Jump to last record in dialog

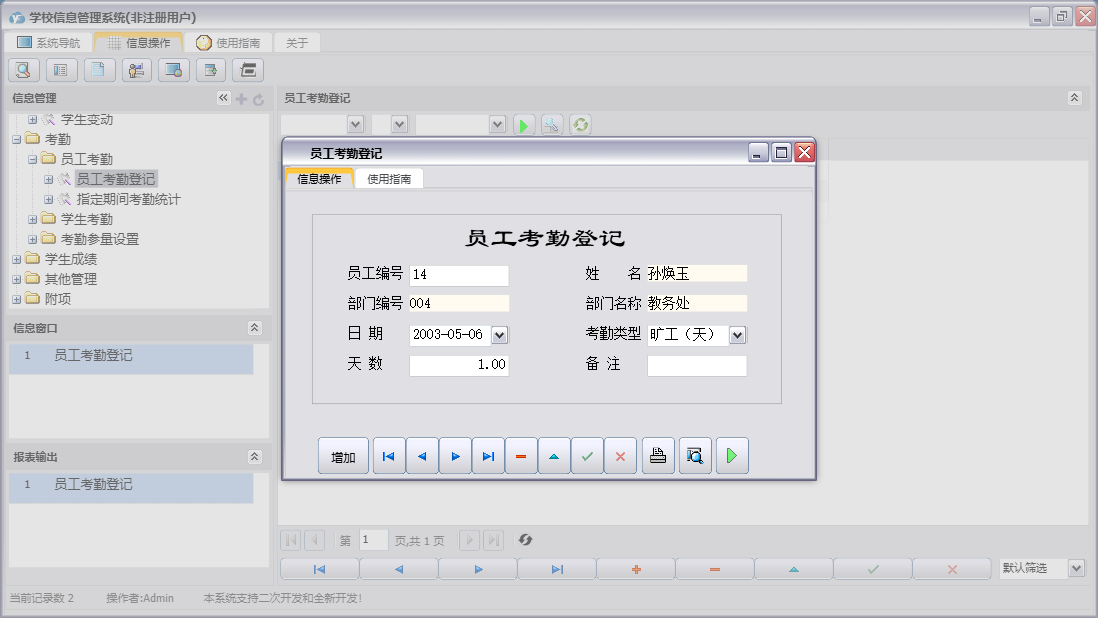coord(488,456)
